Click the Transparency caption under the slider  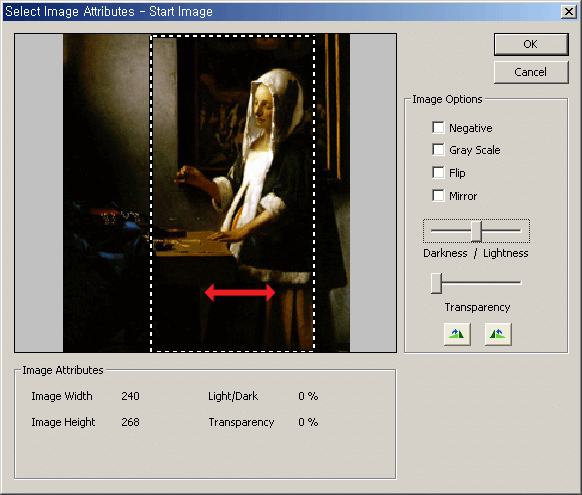coord(477,307)
